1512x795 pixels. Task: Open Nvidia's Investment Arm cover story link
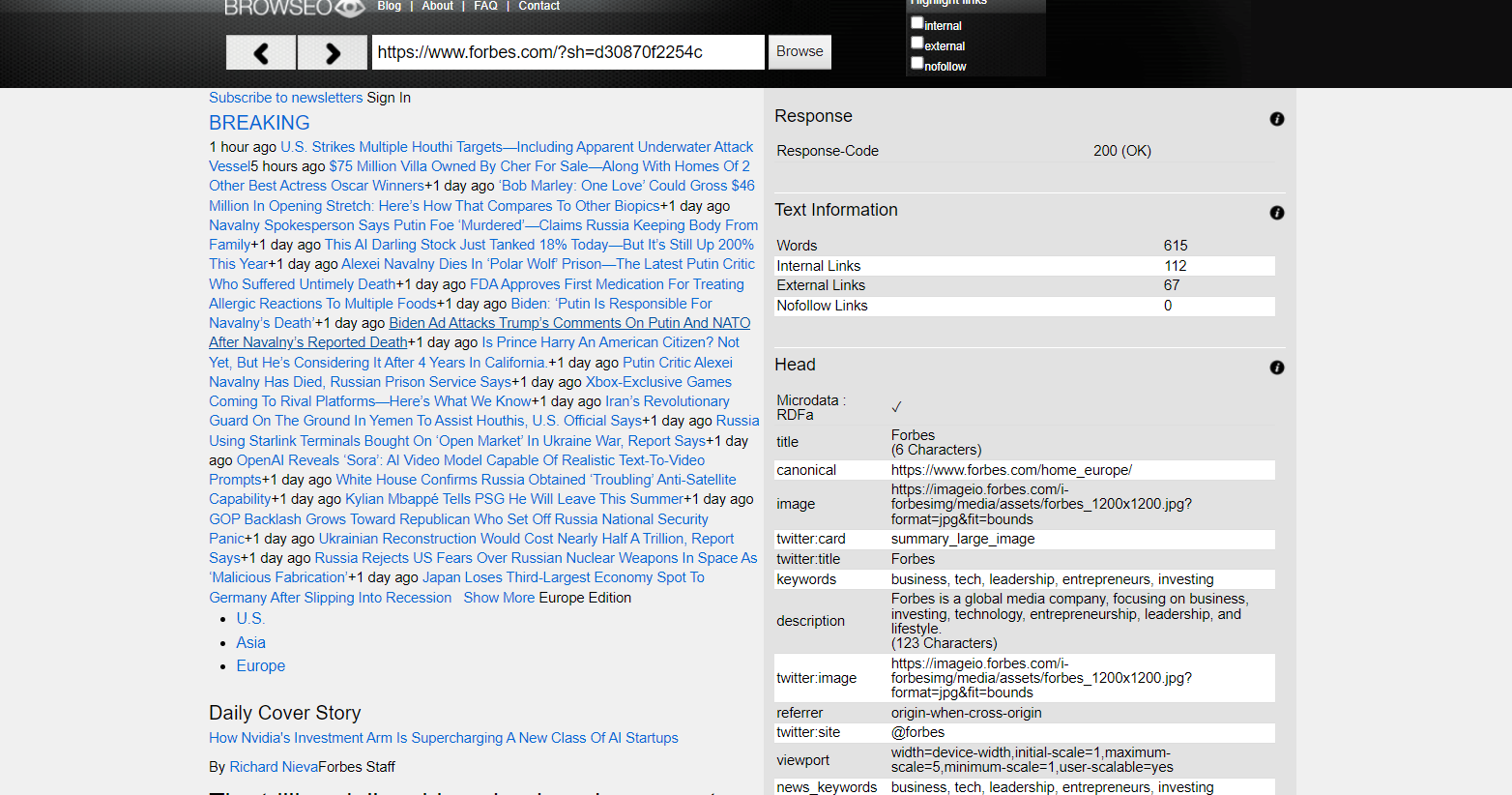click(444, 738)
